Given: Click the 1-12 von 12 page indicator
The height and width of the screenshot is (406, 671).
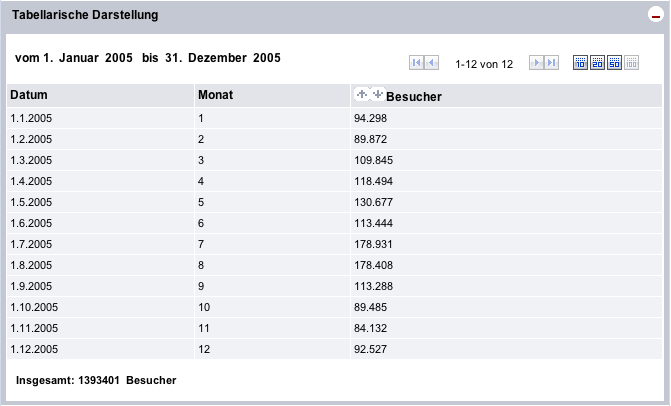Looking at the screenshot, I should pos(484,64).
